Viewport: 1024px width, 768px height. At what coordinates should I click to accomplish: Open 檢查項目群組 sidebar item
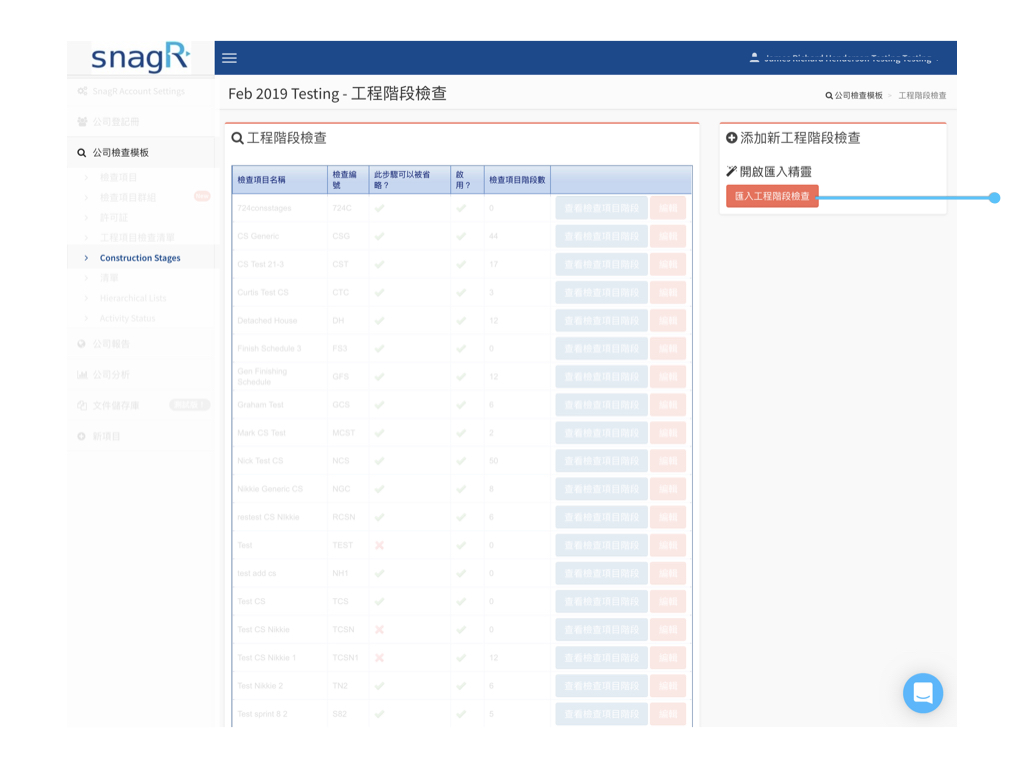pyautogui.click(x=128, y=197)
